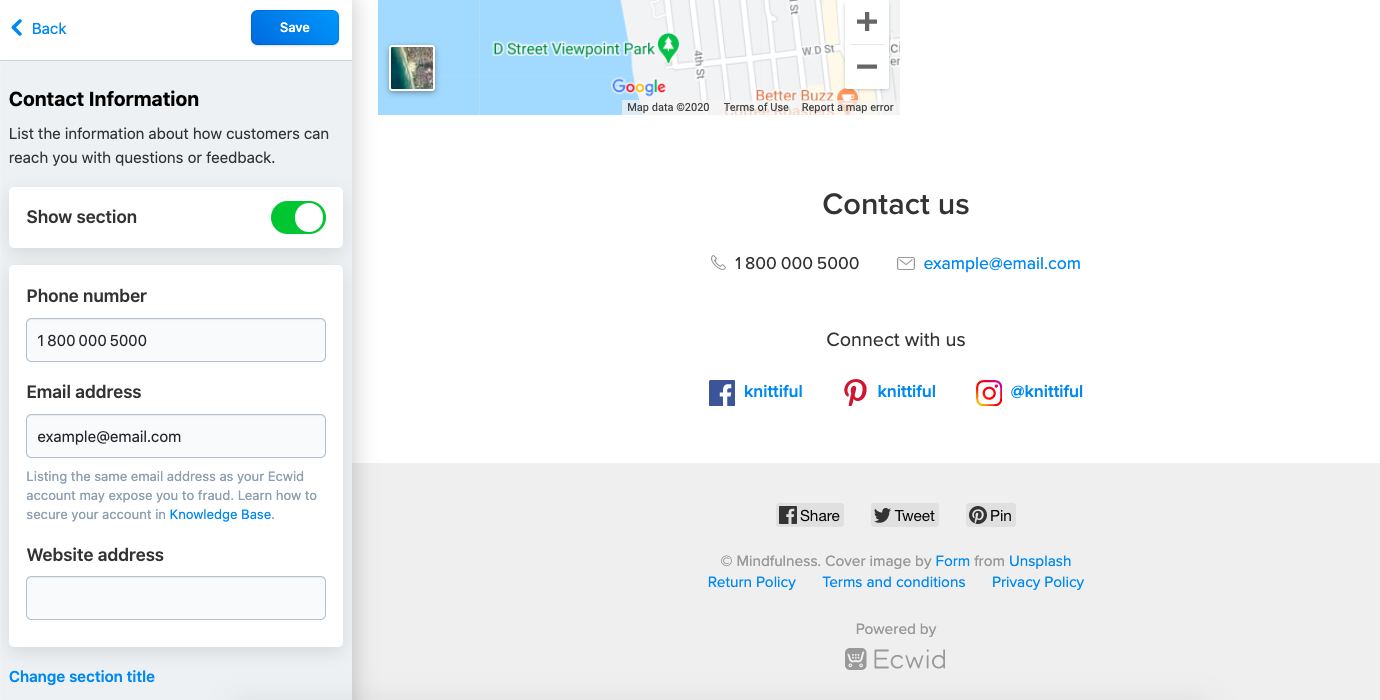Share the page on Facebook

[810, 515]
